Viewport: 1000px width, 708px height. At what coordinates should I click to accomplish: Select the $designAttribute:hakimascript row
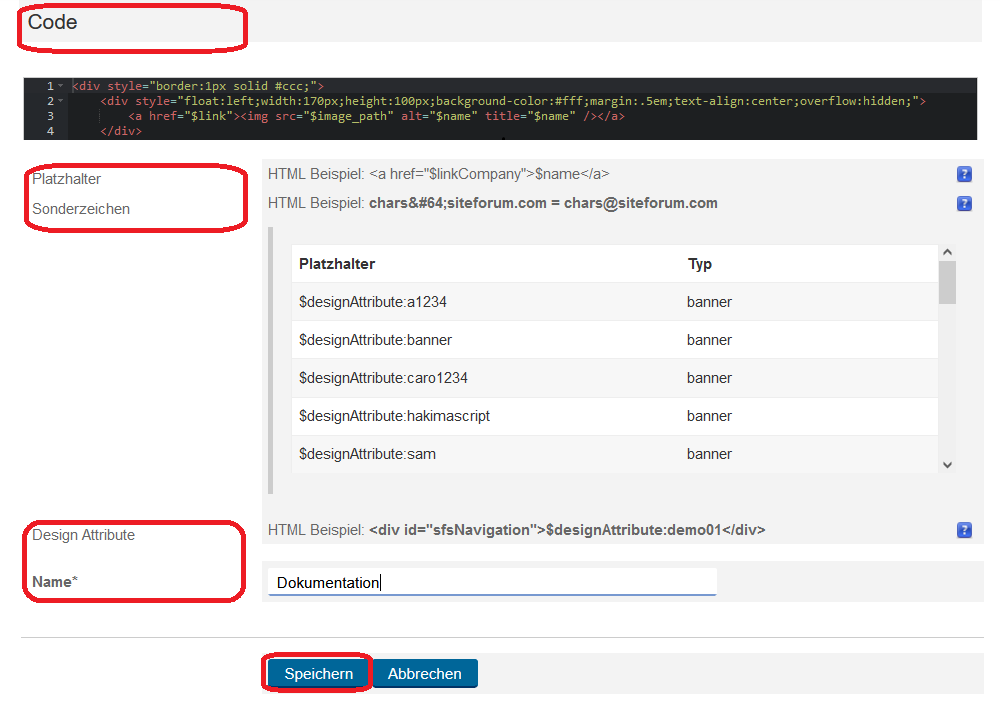coord(614,416)
